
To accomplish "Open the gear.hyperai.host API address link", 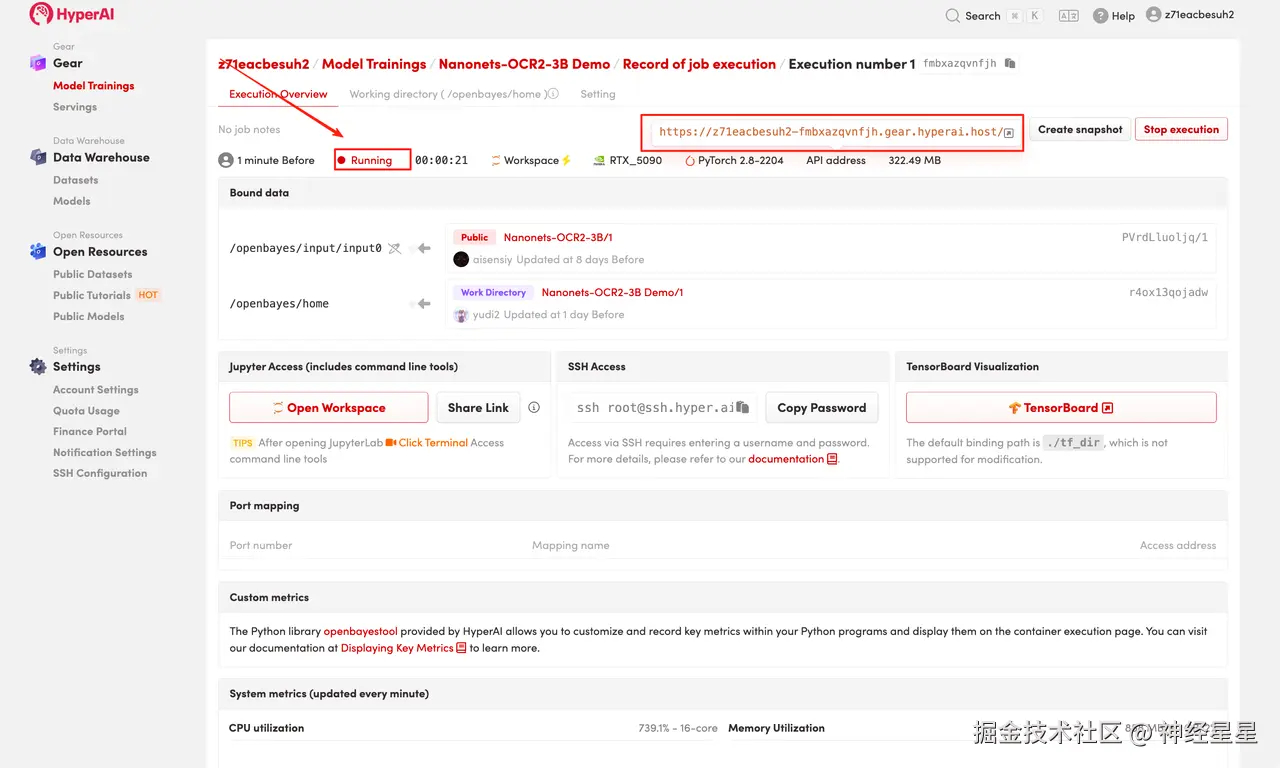I will (x=830, y=132).
